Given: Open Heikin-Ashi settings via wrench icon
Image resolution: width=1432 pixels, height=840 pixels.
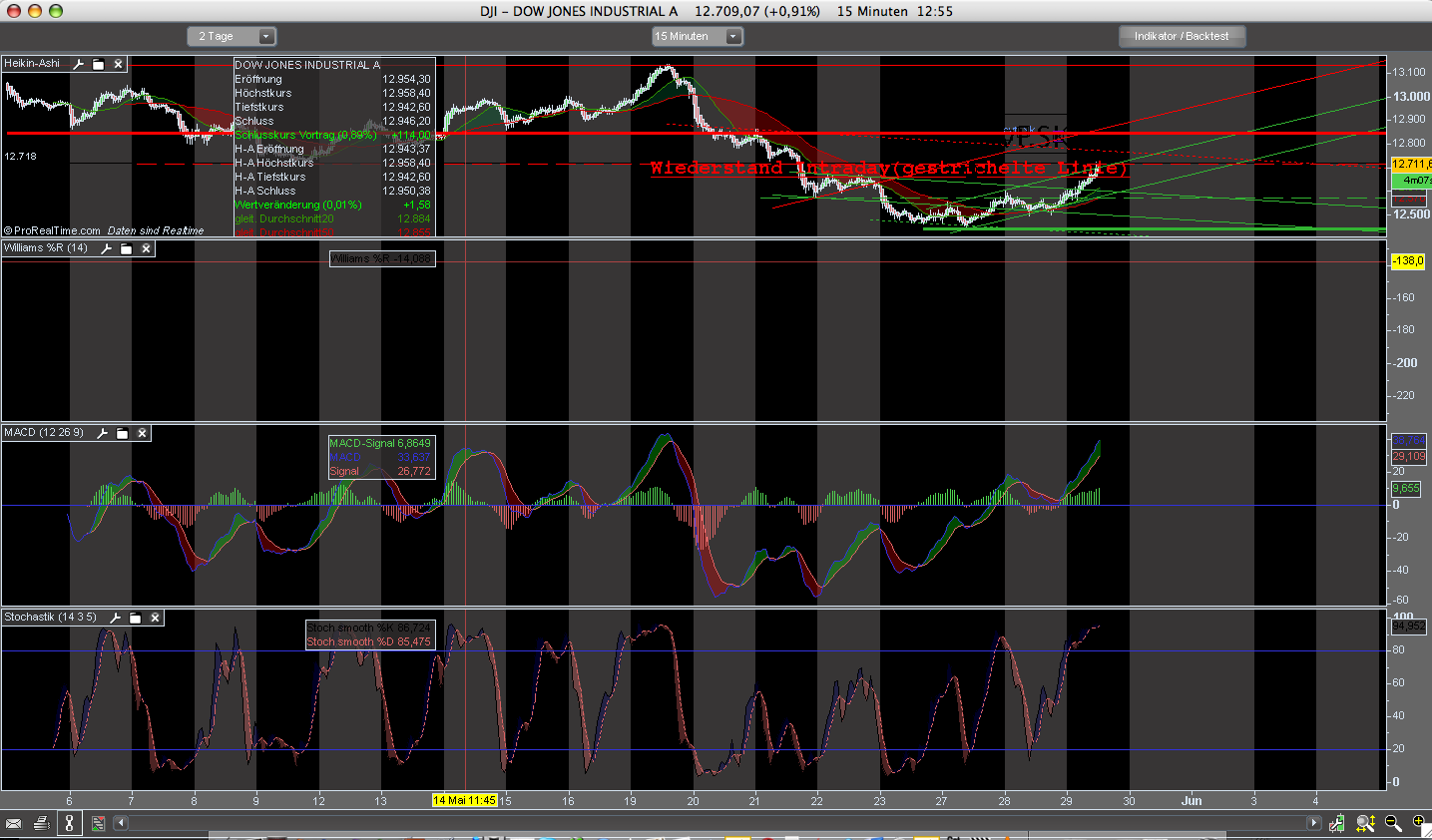Looking at the screenshot, I should [79, 64].
